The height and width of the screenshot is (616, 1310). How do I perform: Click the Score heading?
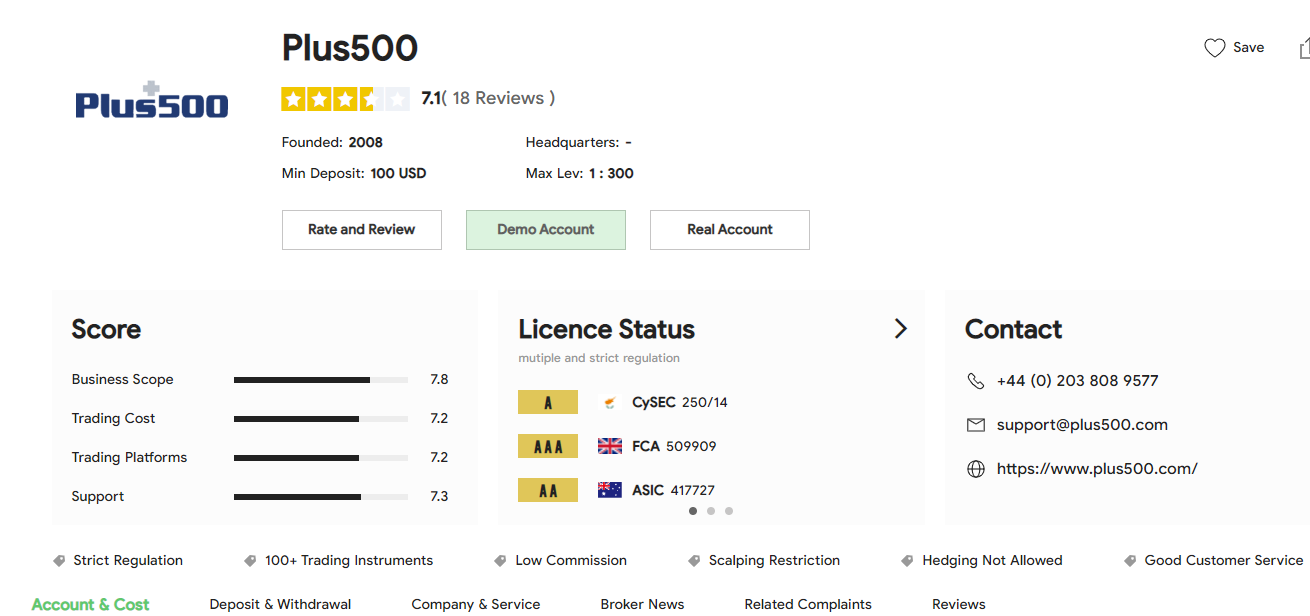[x=106, y=329]
